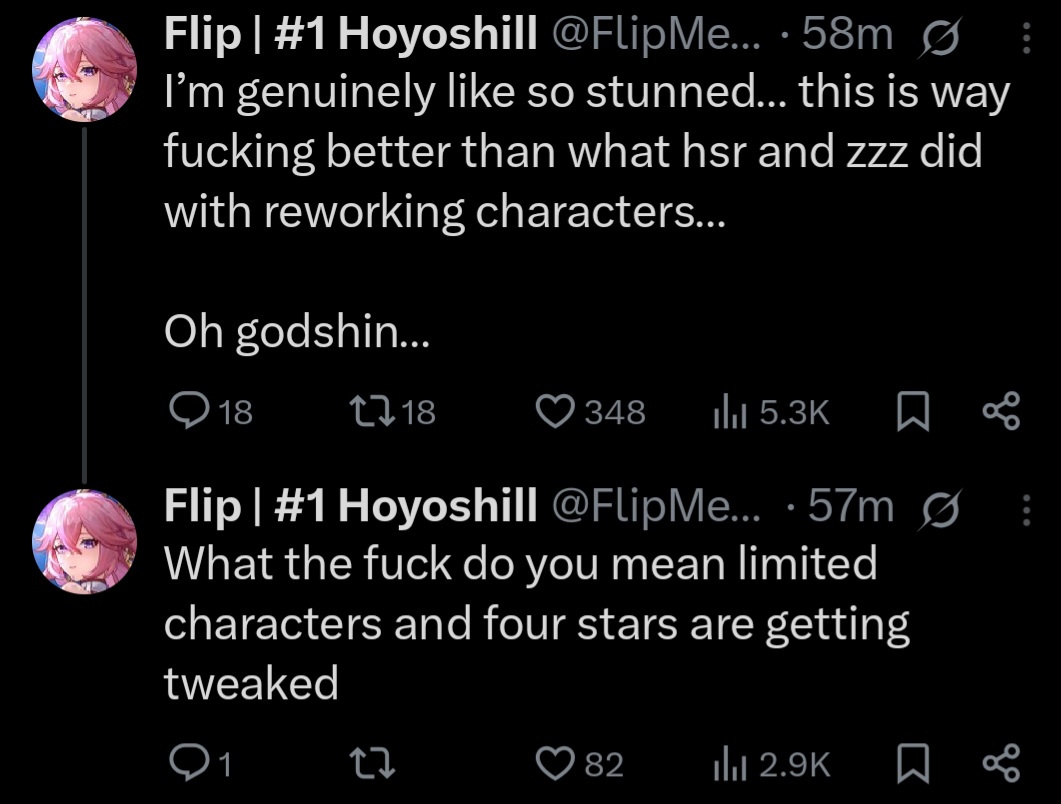View analytics showing 2.9K views
1061x804 pixels.
[x=771, y=764]
